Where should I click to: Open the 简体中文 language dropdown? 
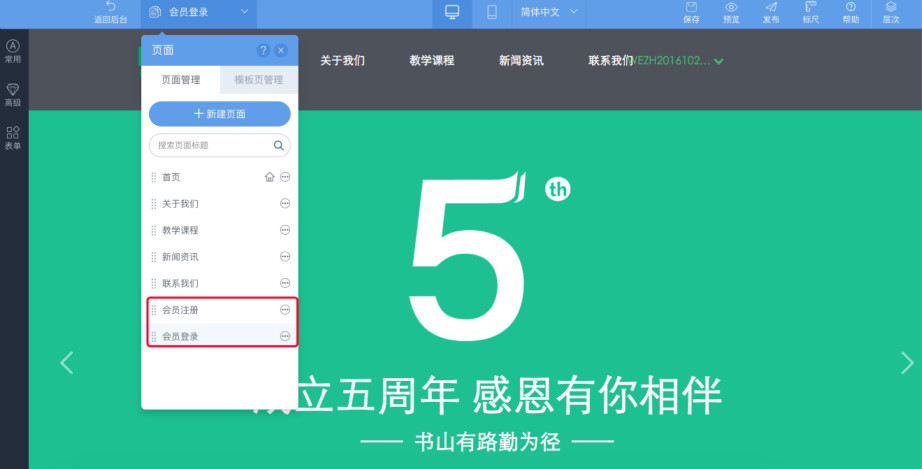pyautogui.click(x=548, y=13)
